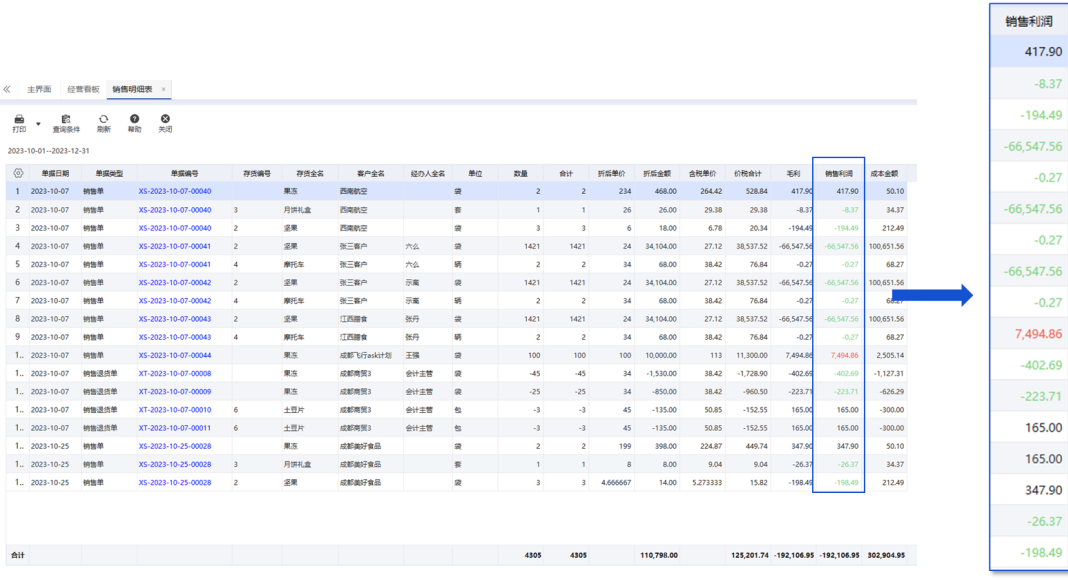The width and height of the screenshot is (1068, 580).
Task: Open Help via the 帮助 icon
Action: coord(134,119)
